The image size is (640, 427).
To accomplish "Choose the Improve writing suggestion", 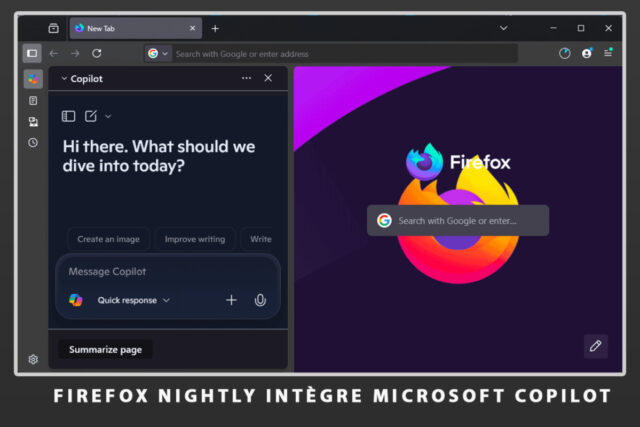I will [x=195, y=239].
